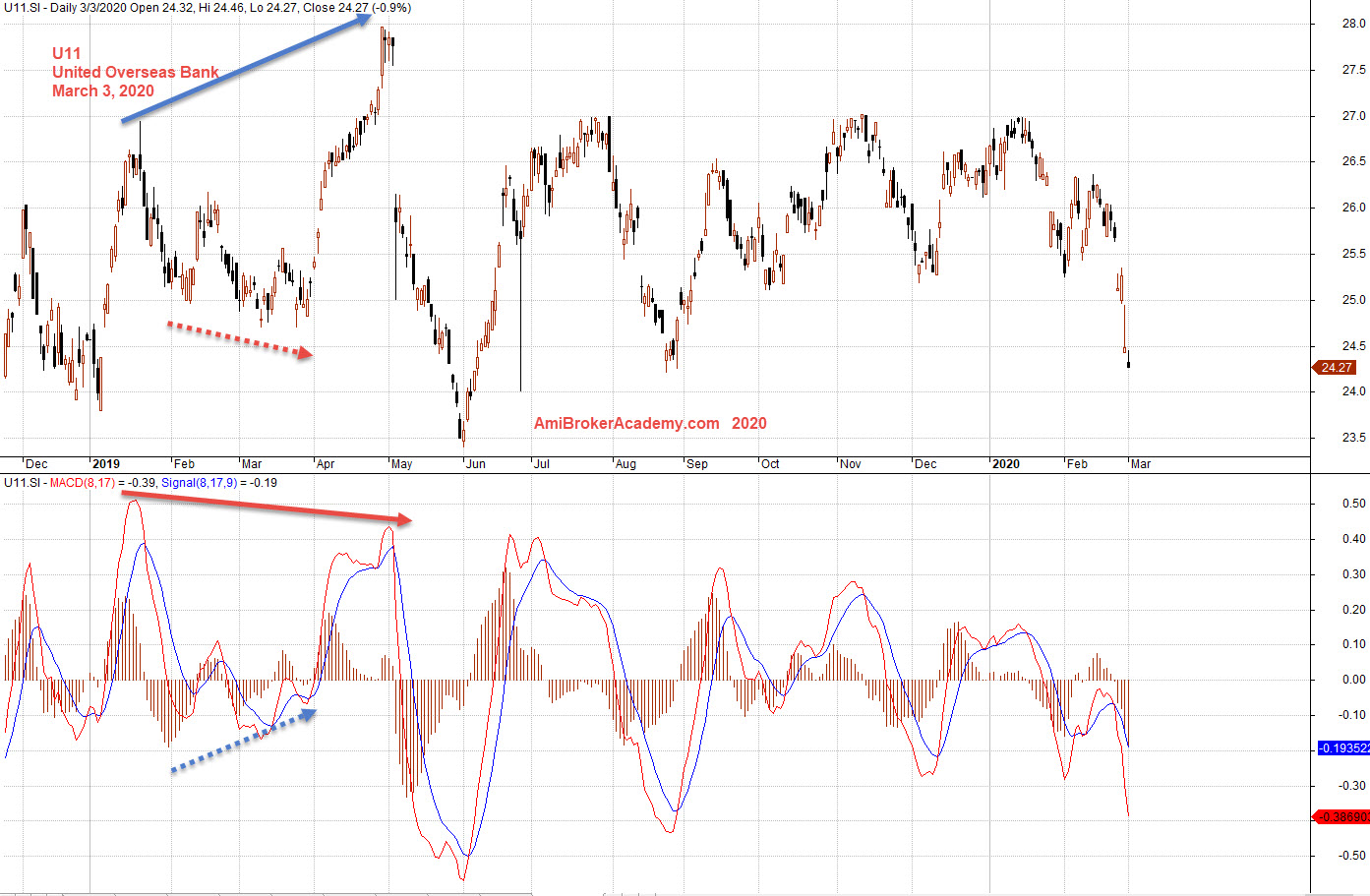This screenshot has width=1370, height=896.
Task: Select the 27.5 price axis label
Action: click(x=1353, y=70)
